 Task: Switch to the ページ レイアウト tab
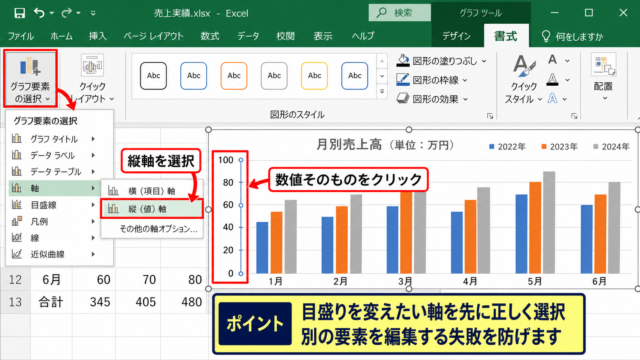[x=153, y=36]
